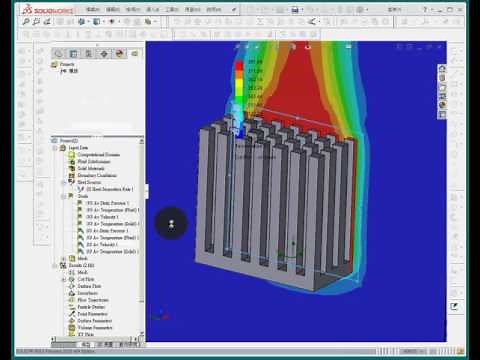
Task: Select Surface Parameters in the tree
Action: pos(95,321)
